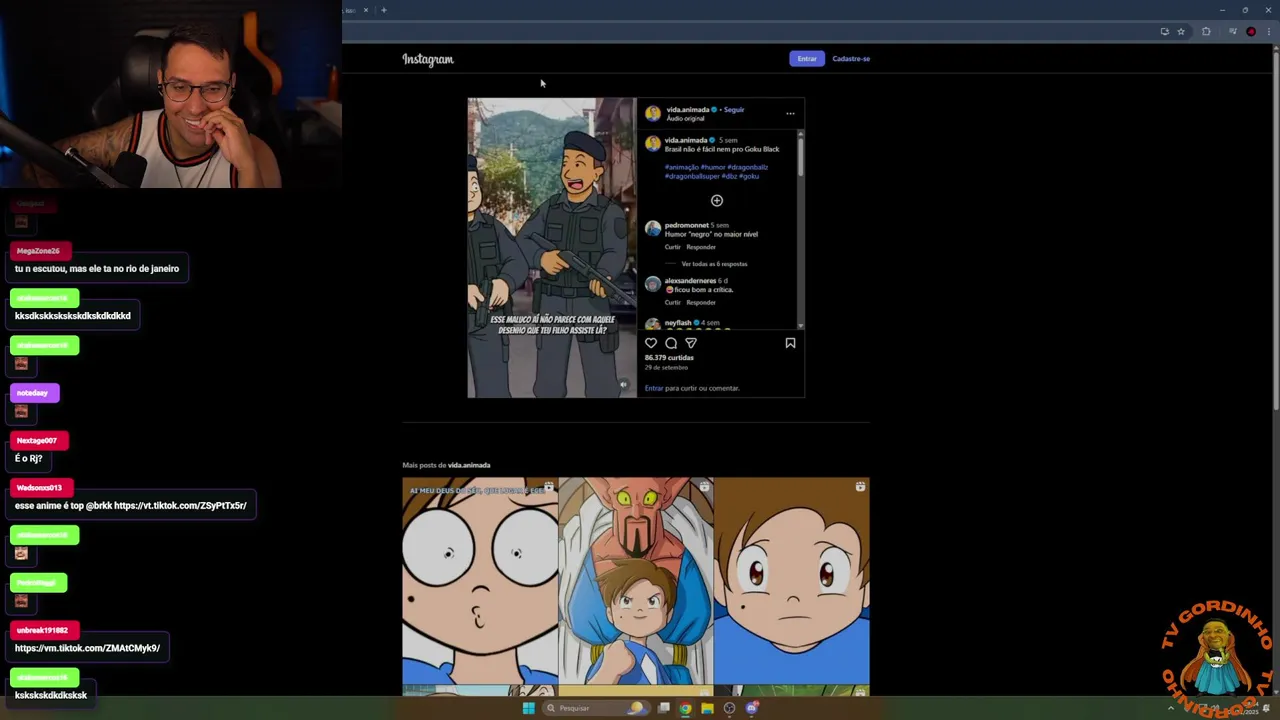Viewport: 1280px width, 720px height.
Task: Open OBS Studio from the taskbar
Action: point(729,708)
